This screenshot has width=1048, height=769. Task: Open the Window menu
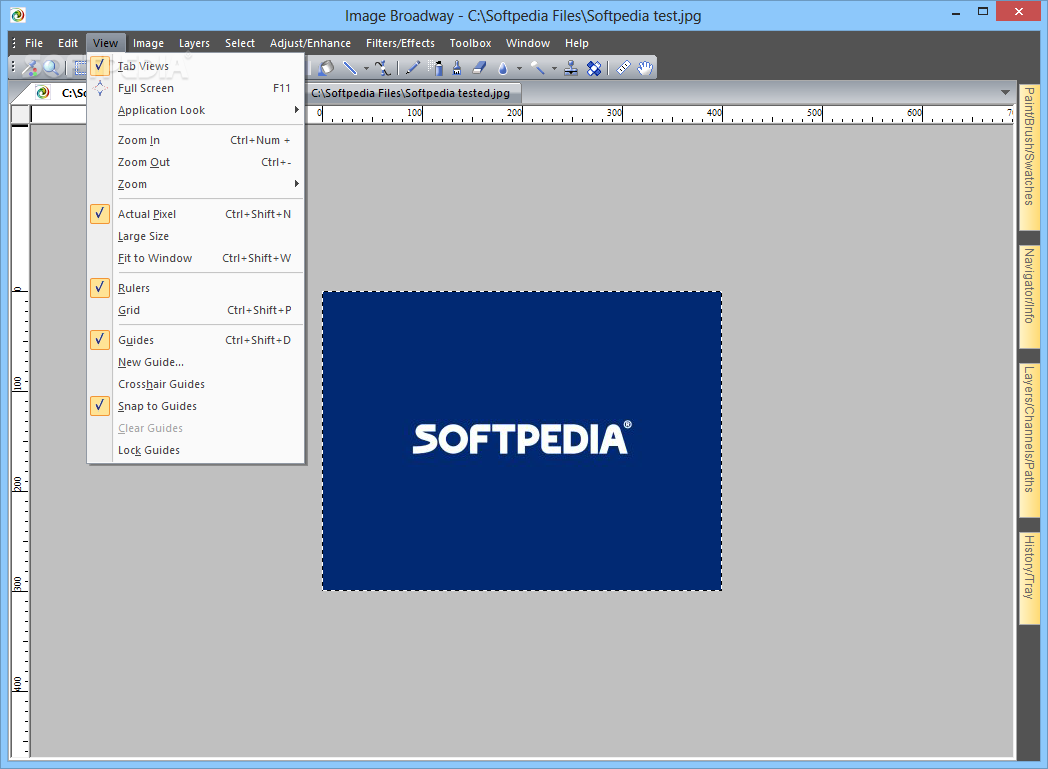click(x=527, y=43)
